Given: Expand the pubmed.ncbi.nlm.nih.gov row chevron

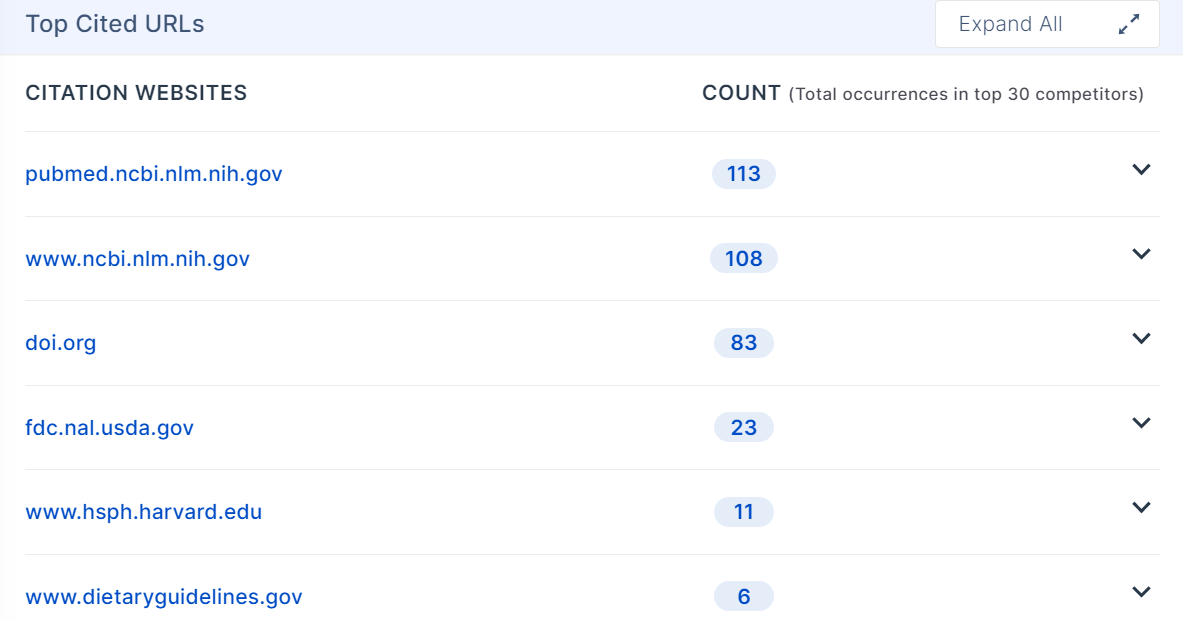Looking at the screenshot, I should pyautogui.click(x=1141, y=170).
